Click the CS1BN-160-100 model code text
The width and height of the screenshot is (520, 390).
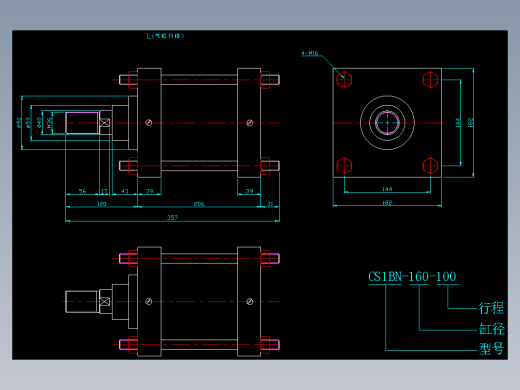pyautogui.click(x=412, y=277)
